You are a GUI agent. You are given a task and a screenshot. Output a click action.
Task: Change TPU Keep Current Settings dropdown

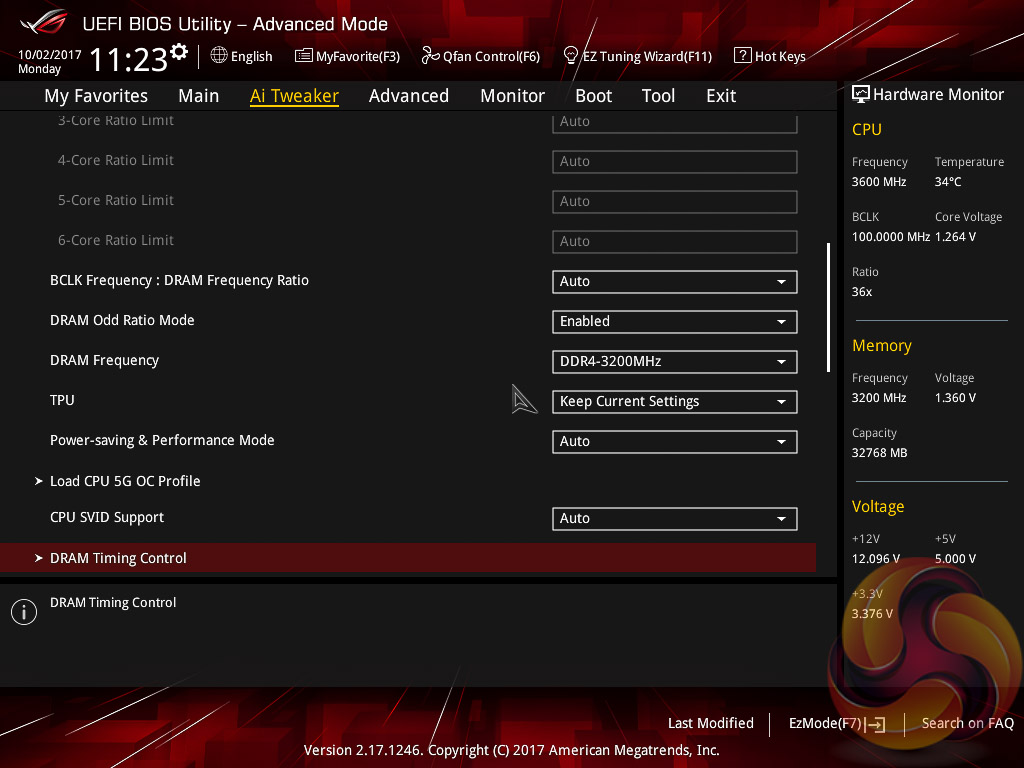pyautogui.click(x=674, y=402)
